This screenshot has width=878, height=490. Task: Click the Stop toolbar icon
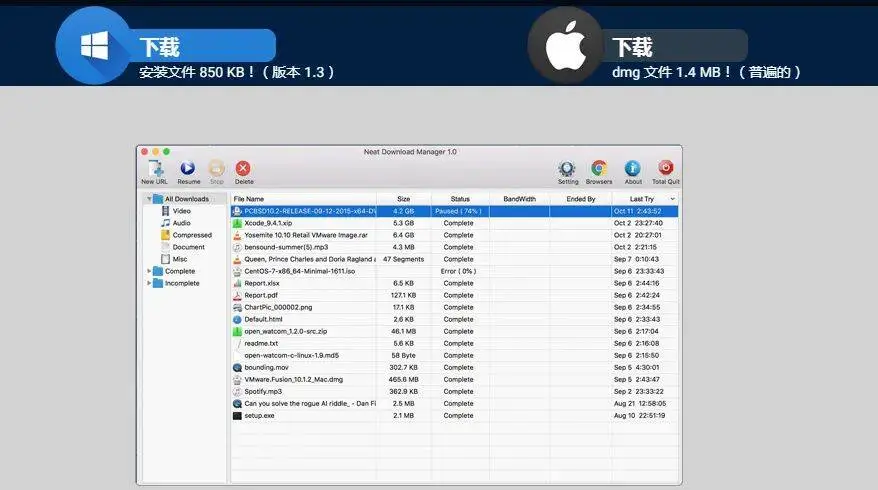click(x=217, y=168)
